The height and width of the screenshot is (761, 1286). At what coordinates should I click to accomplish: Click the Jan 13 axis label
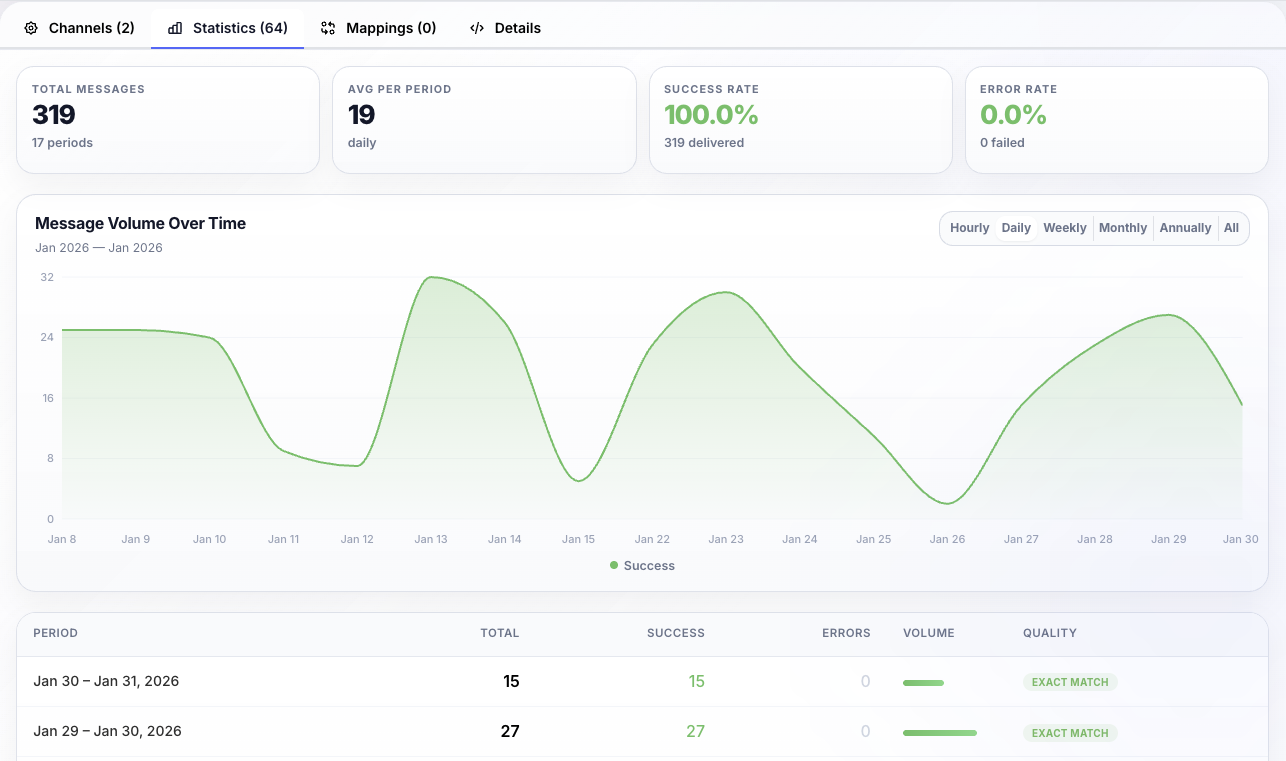coord(431,539)
